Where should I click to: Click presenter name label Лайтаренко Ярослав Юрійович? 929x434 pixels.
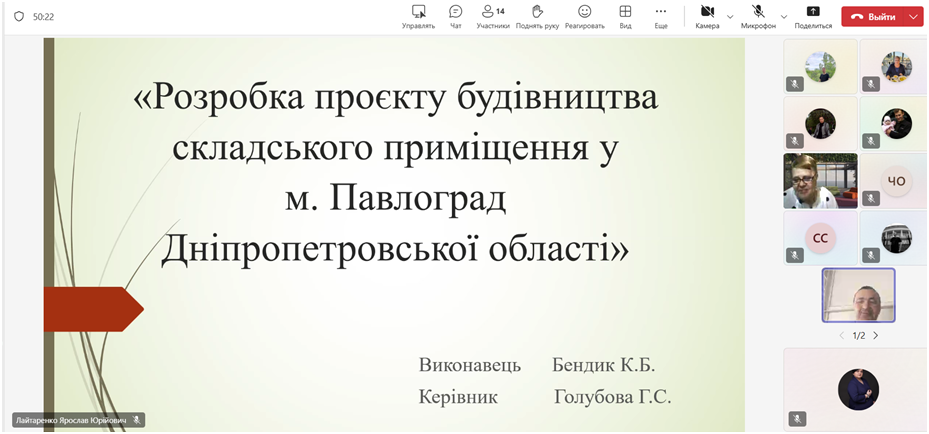coord(70,420)
